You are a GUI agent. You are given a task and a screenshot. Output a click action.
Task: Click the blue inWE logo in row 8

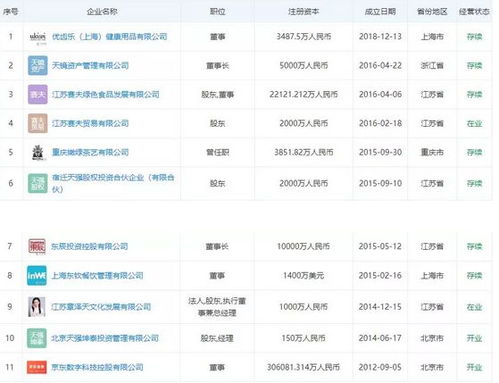tap(37, 275)
